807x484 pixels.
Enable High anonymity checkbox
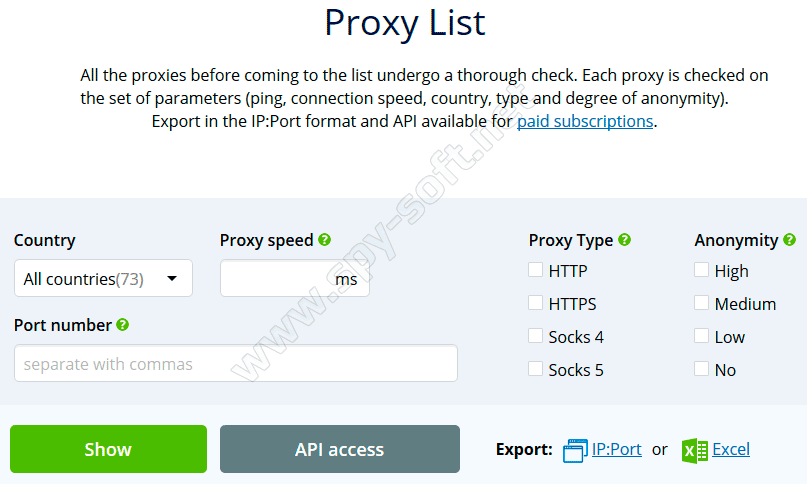[x=702, y=270]
